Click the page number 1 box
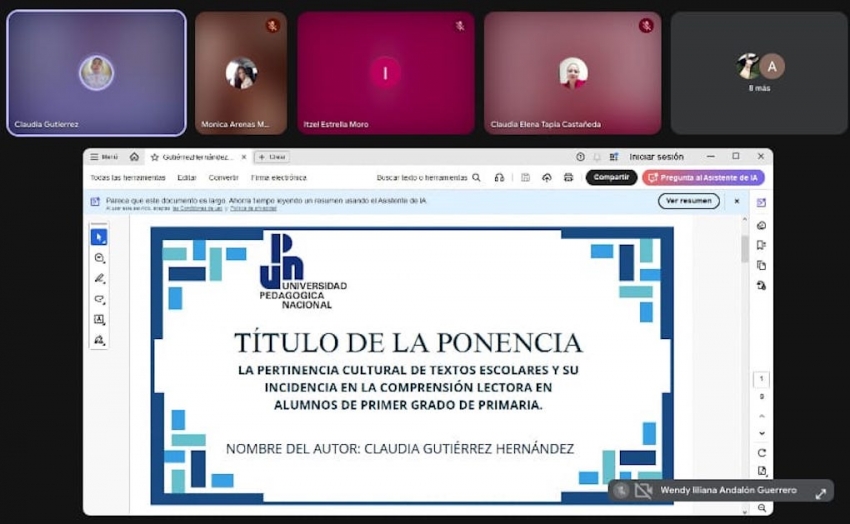The width and height of the screenshot is (850, 524). (x=761, y=379)
